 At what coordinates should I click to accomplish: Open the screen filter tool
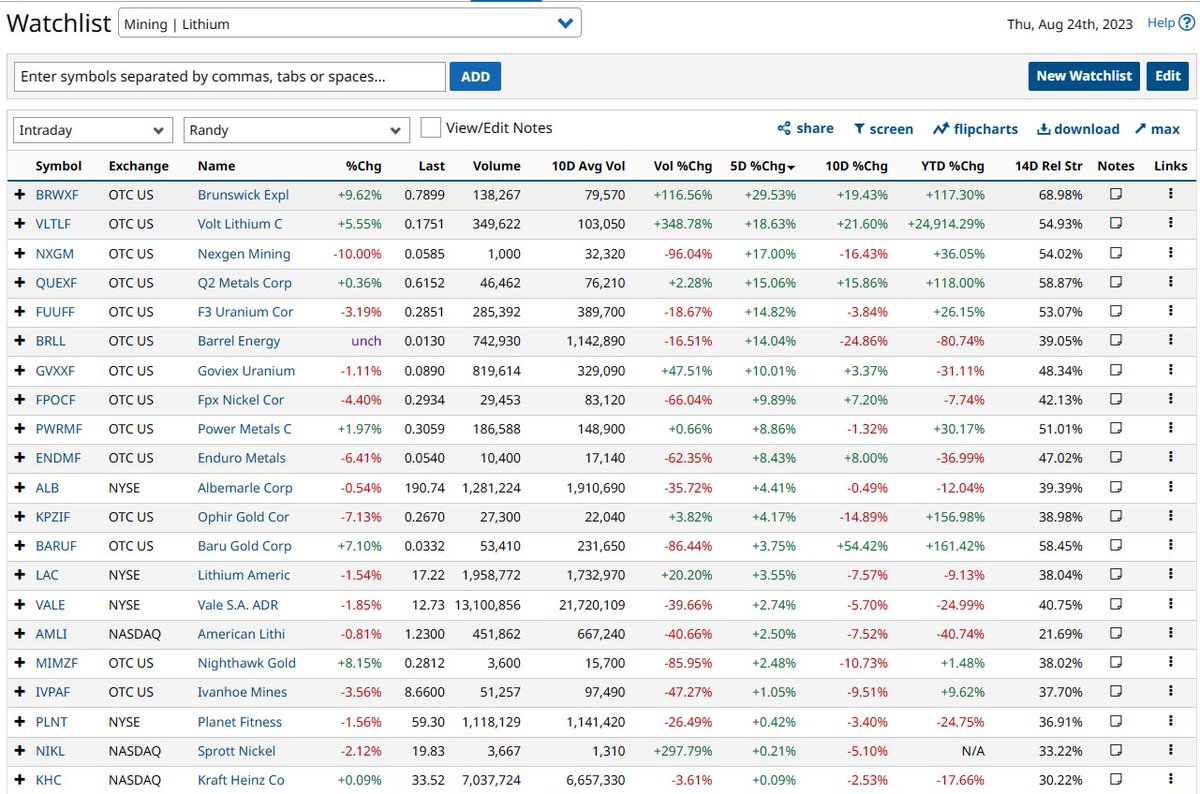click(x=883, y=129)
